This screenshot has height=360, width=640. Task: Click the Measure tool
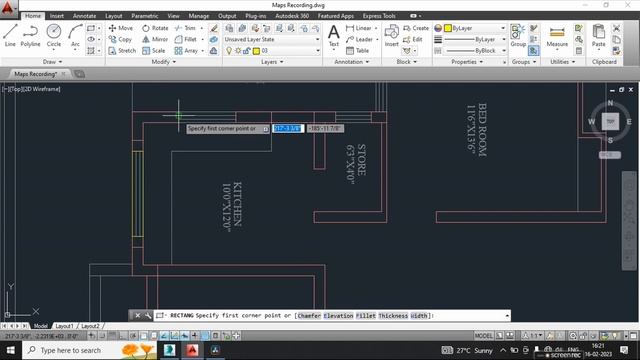[x=557, y=35]
